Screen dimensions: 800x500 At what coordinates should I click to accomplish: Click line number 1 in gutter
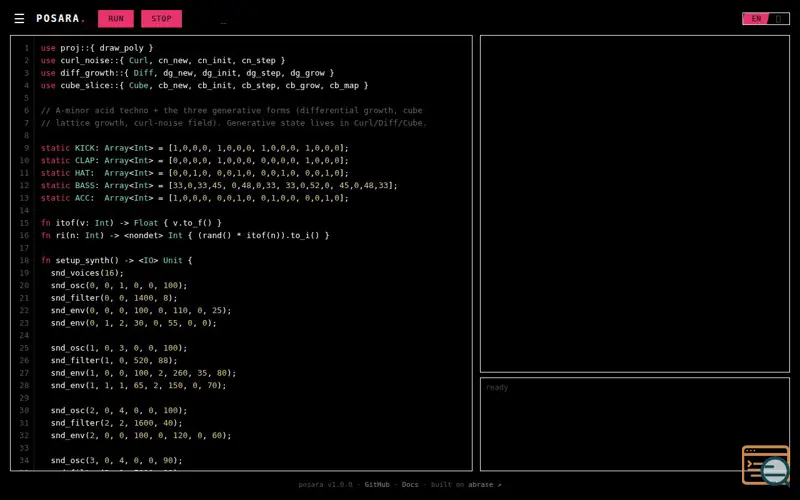pos(27,48)
